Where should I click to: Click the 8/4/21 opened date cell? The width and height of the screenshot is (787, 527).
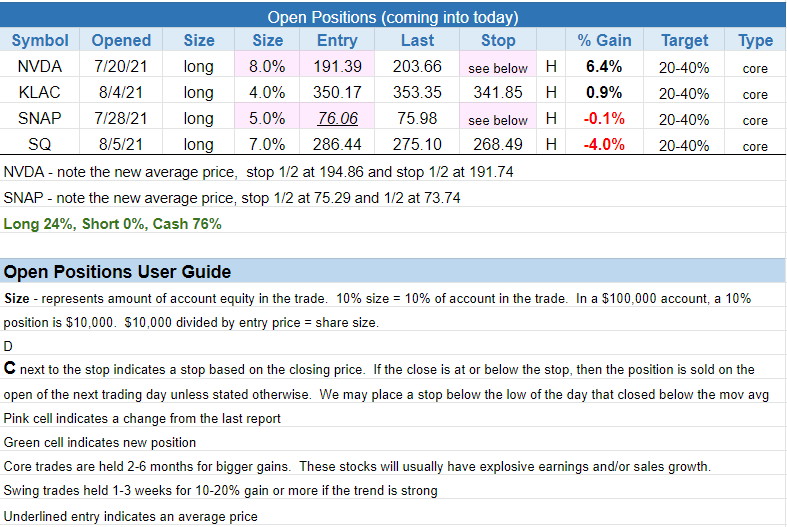pos(121,92)
